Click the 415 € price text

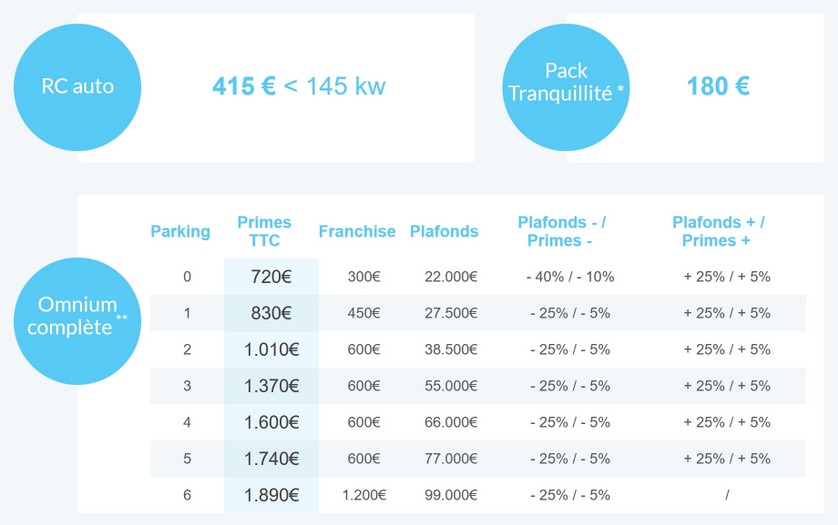tap(244, 86)
